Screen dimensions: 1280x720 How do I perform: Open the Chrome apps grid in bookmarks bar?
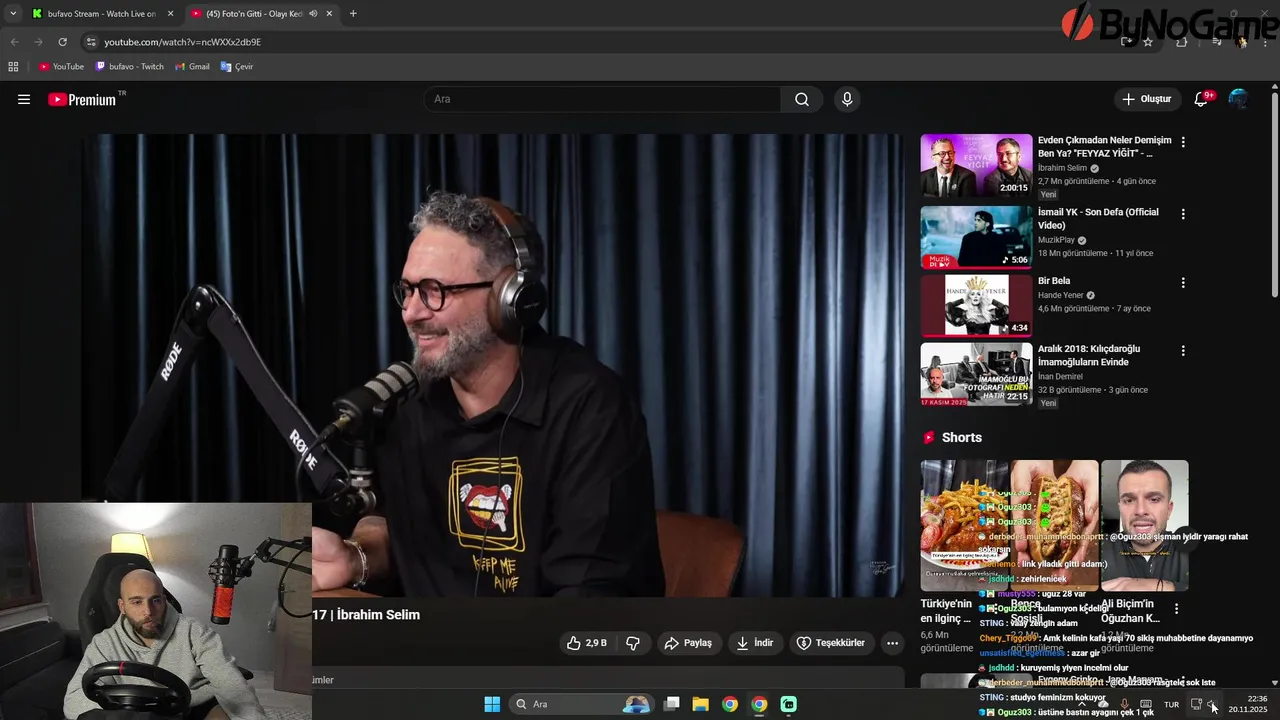pyautogui.click(x=13, y=67)
